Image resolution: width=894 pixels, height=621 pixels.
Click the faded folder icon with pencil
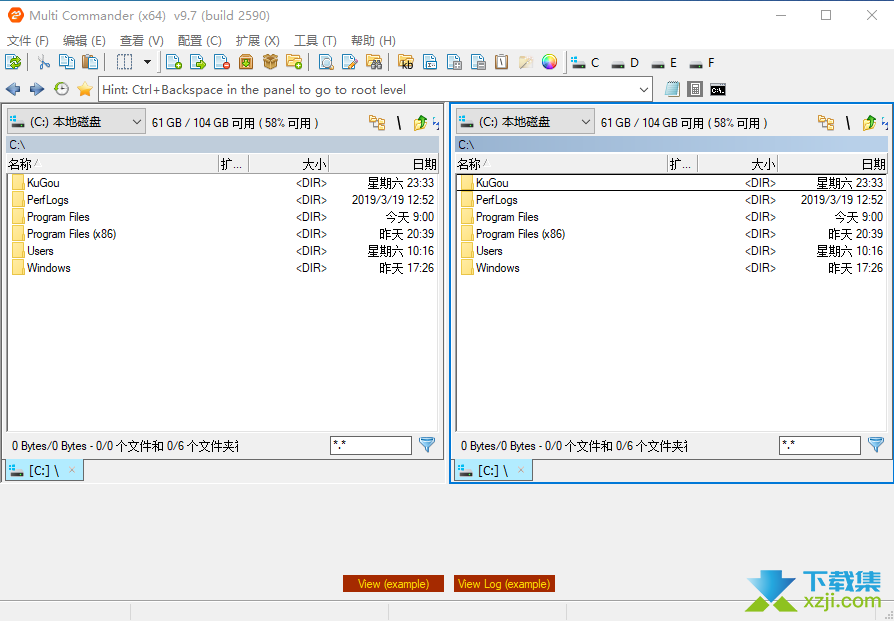tap(526, 62)
